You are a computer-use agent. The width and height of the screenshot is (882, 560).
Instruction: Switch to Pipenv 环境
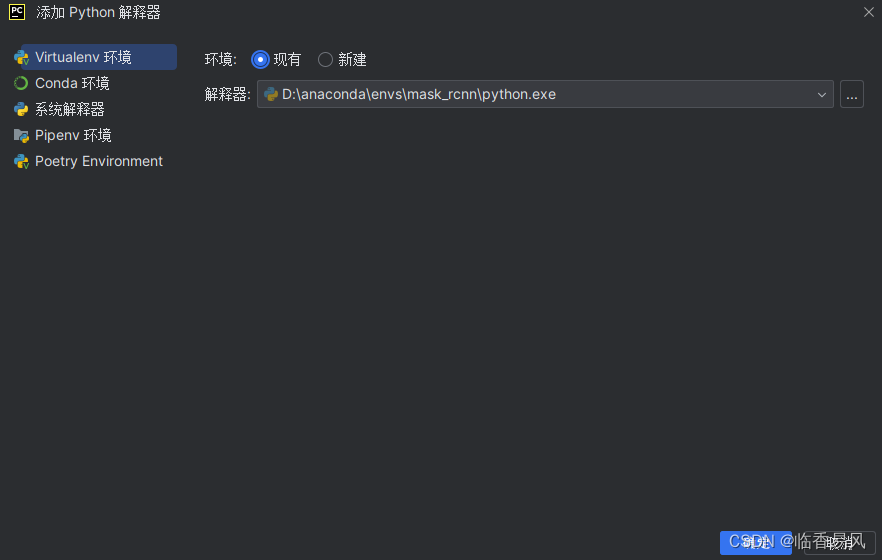pyautogui.click(x=73, y=135)
